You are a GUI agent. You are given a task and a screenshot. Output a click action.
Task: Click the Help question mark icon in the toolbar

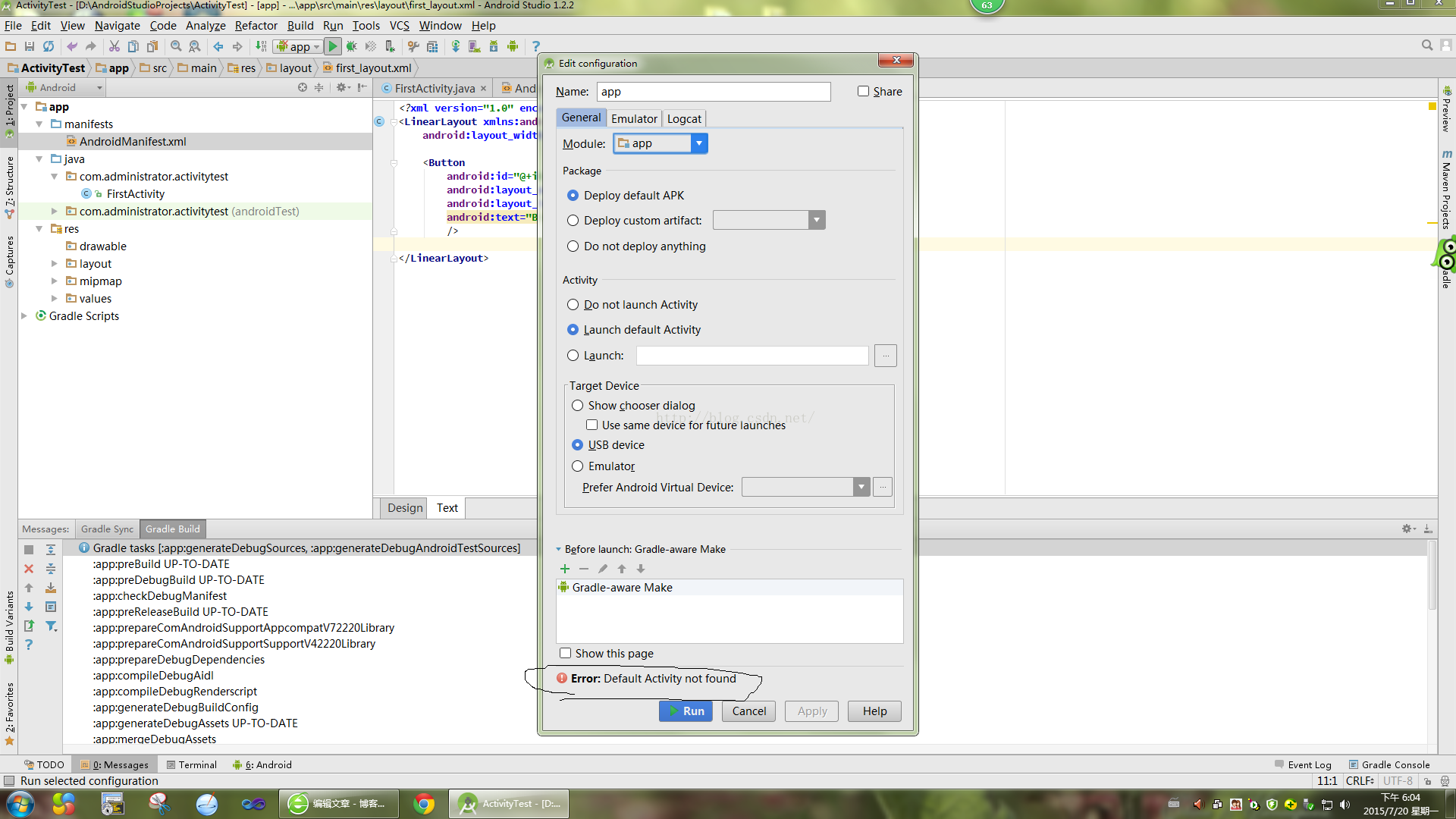click(536, 46)
